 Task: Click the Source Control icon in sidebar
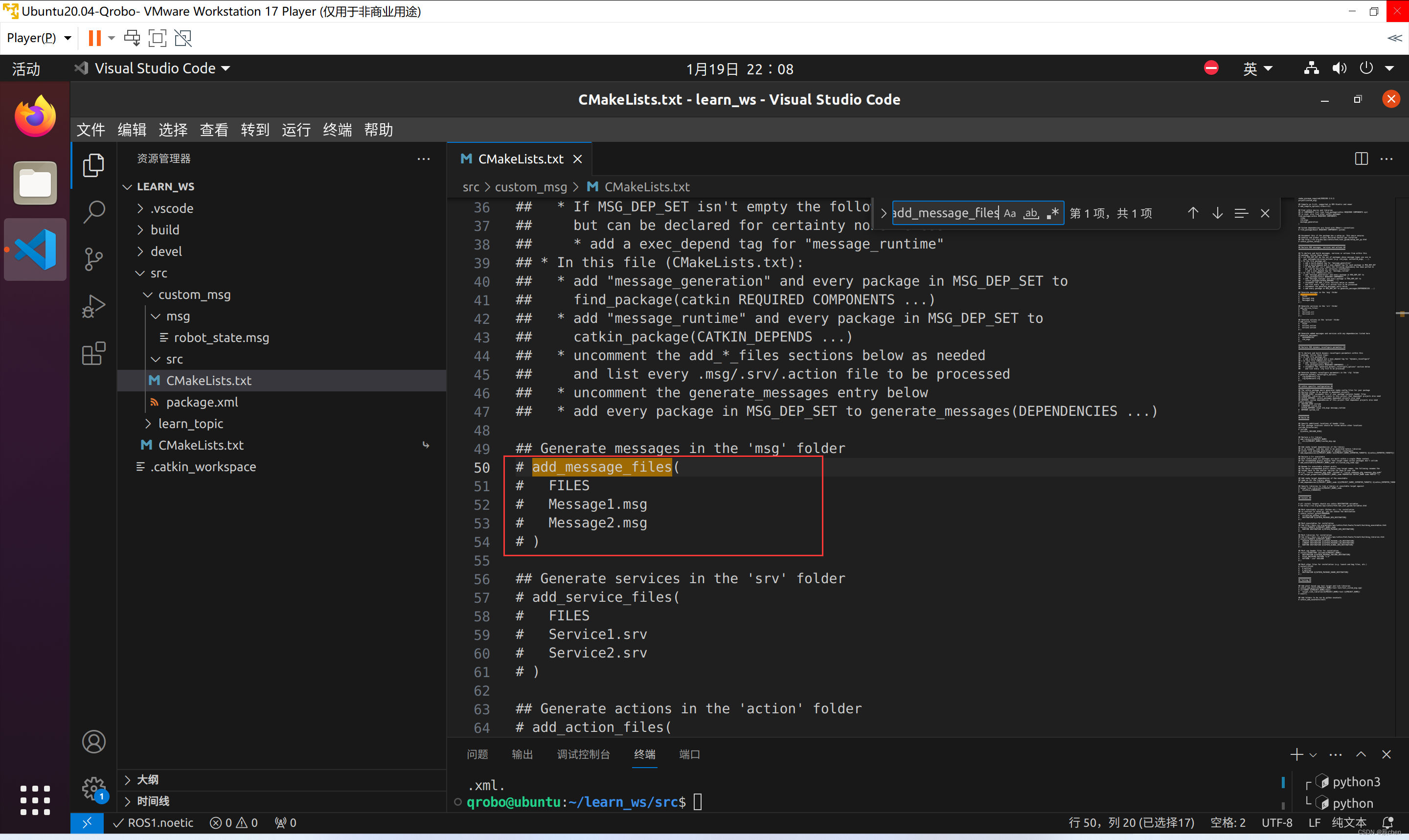click(93, 258)
